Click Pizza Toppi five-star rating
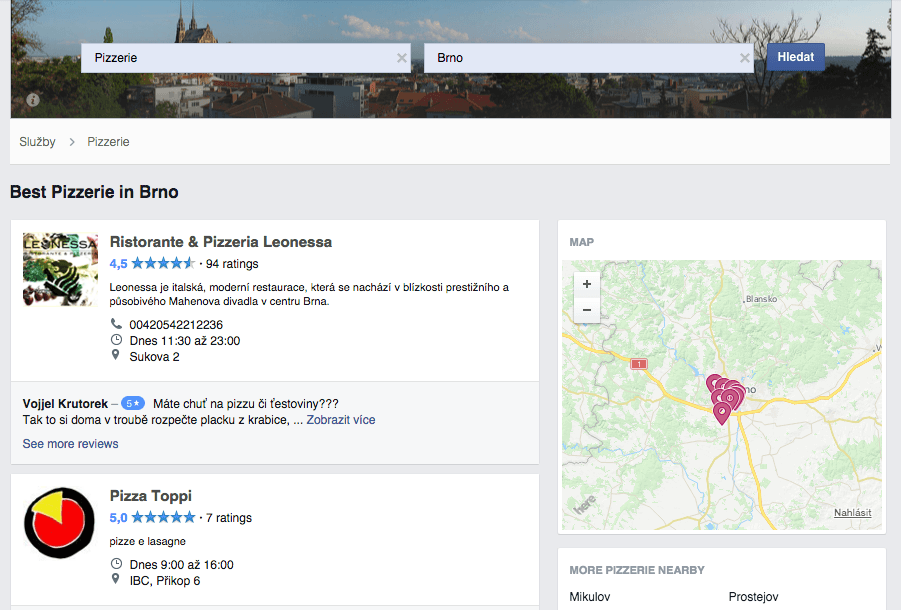 click(164, 518)
